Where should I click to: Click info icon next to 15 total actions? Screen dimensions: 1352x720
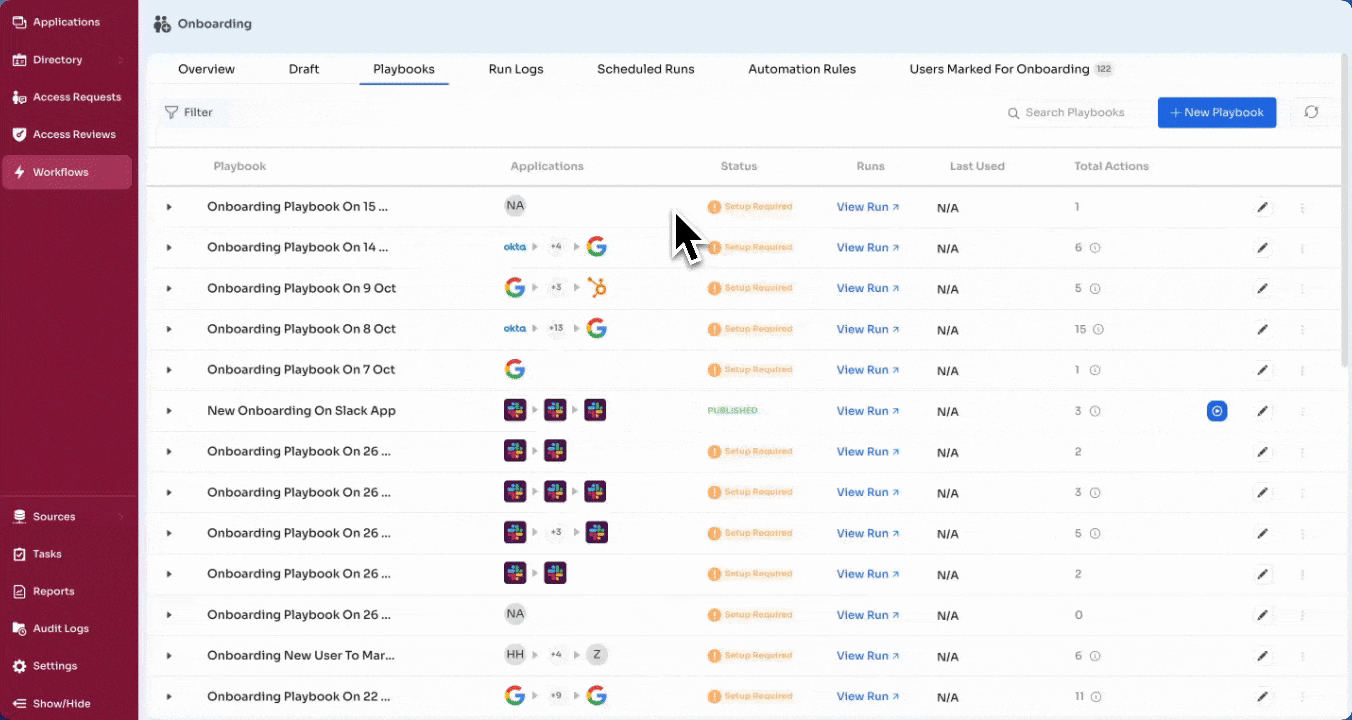tap(1098, 329)
